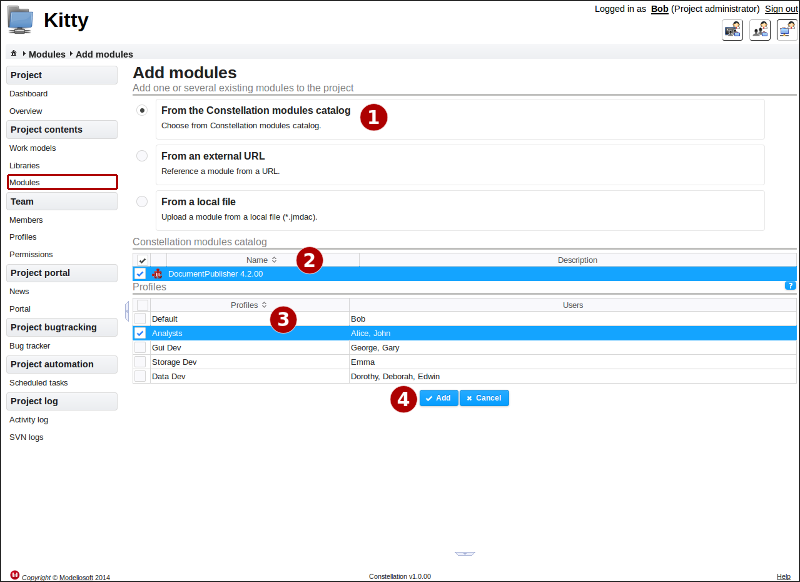Click the Users column header
Viewport: 800px width, 582px height.
coord(573,305)
